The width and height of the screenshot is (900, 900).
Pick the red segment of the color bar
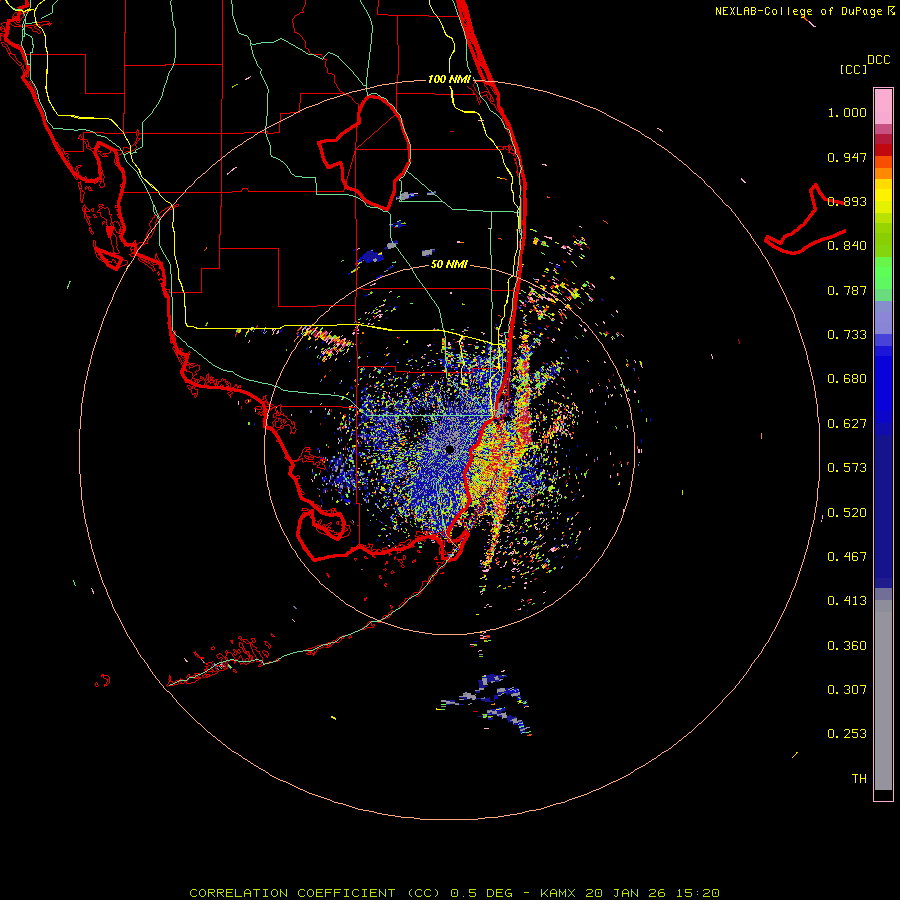[883, 150]
